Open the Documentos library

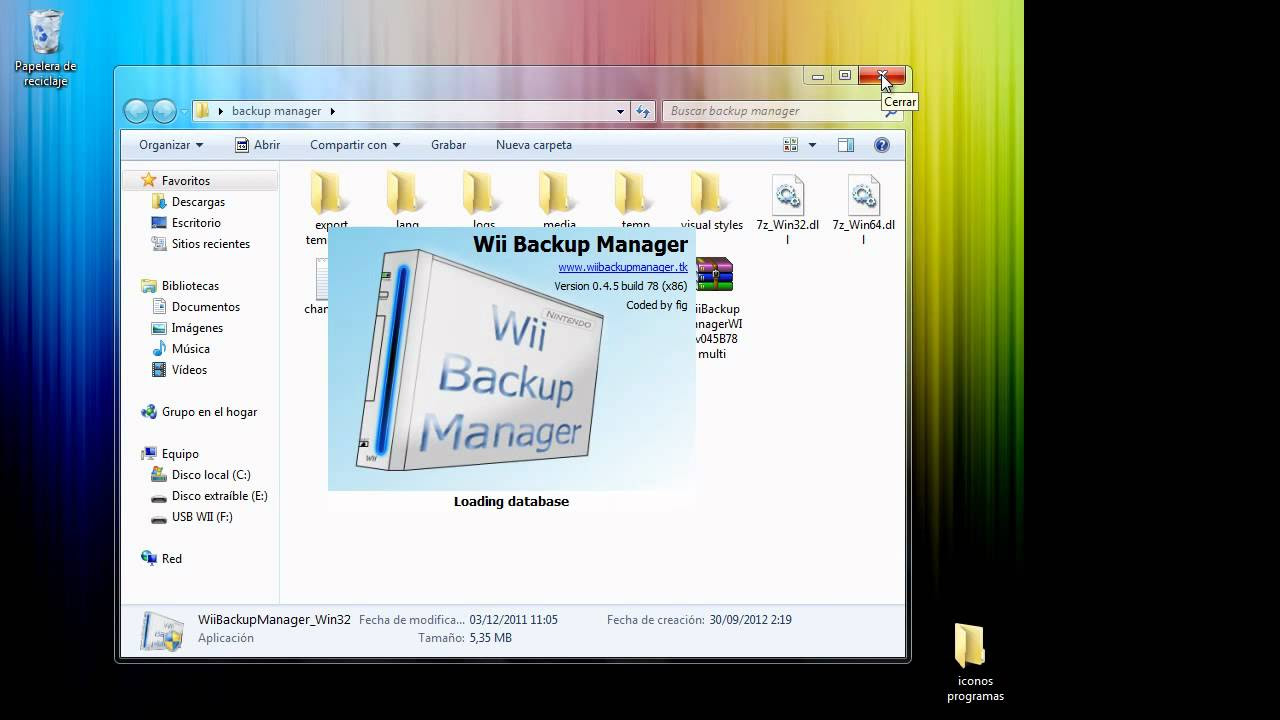click(206, 307)
